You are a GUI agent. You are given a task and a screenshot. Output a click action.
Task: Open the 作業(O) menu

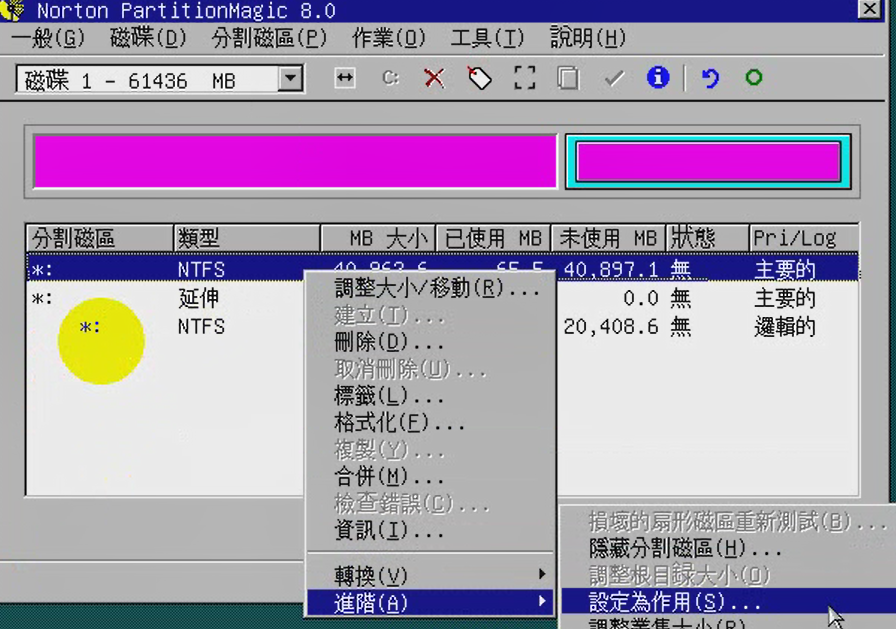(389, 38)
